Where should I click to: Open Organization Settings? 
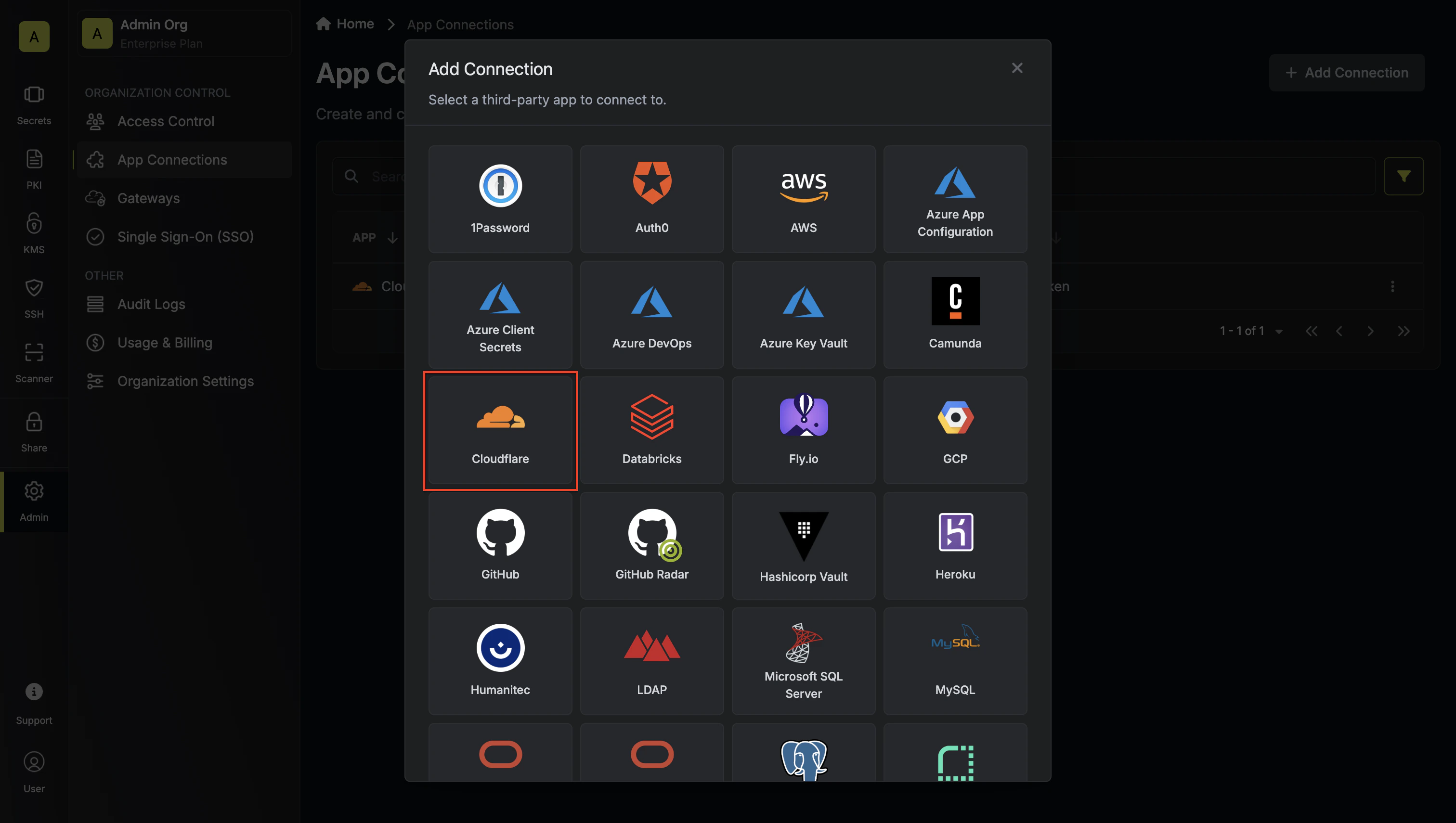184,381
